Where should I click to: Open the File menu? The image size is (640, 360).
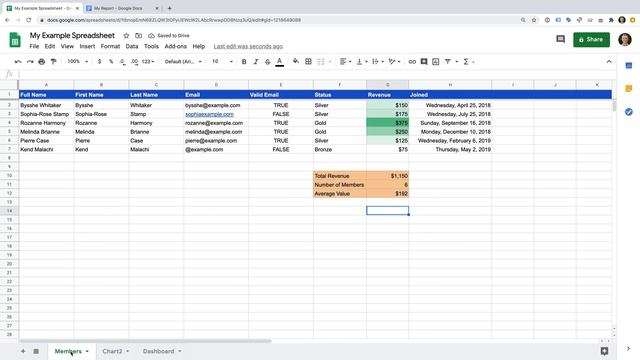(x=34, y=47)
